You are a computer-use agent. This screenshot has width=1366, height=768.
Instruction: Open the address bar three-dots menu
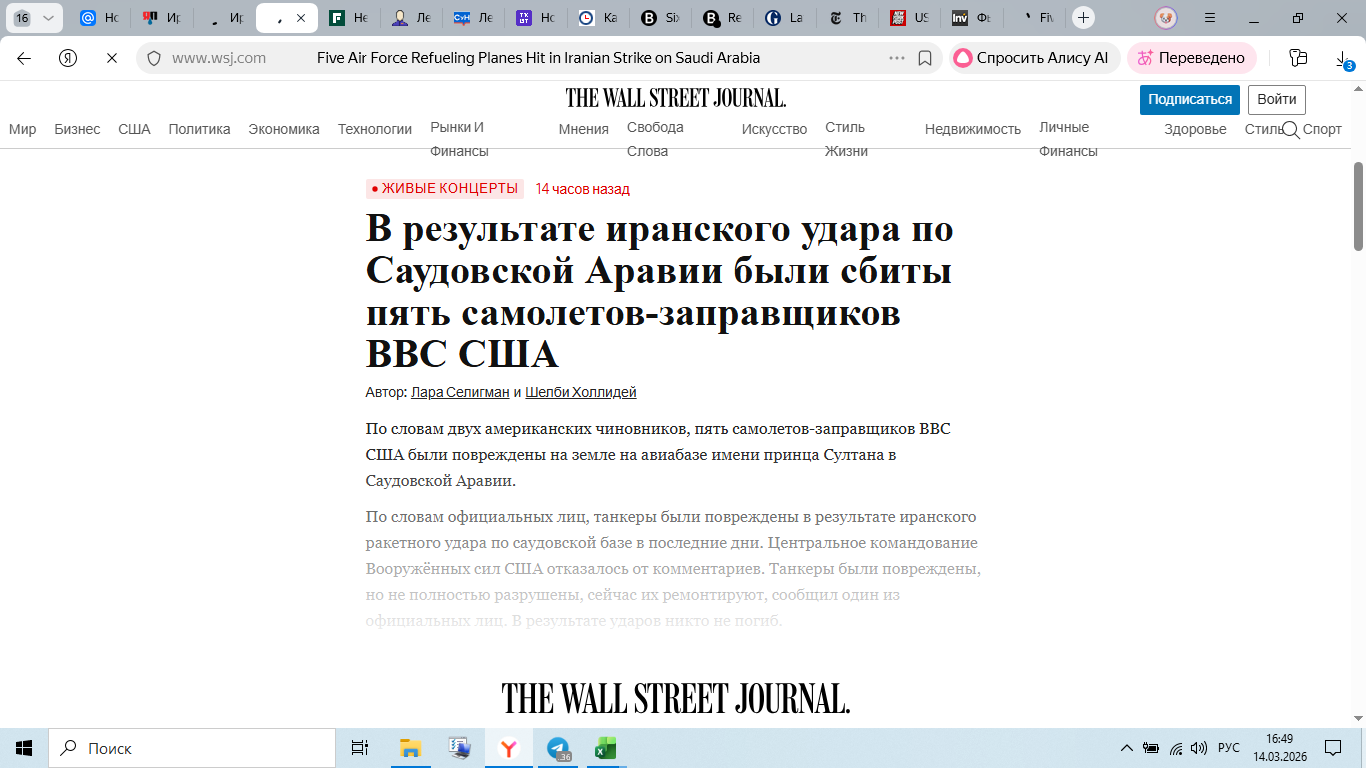coord(897,58)
